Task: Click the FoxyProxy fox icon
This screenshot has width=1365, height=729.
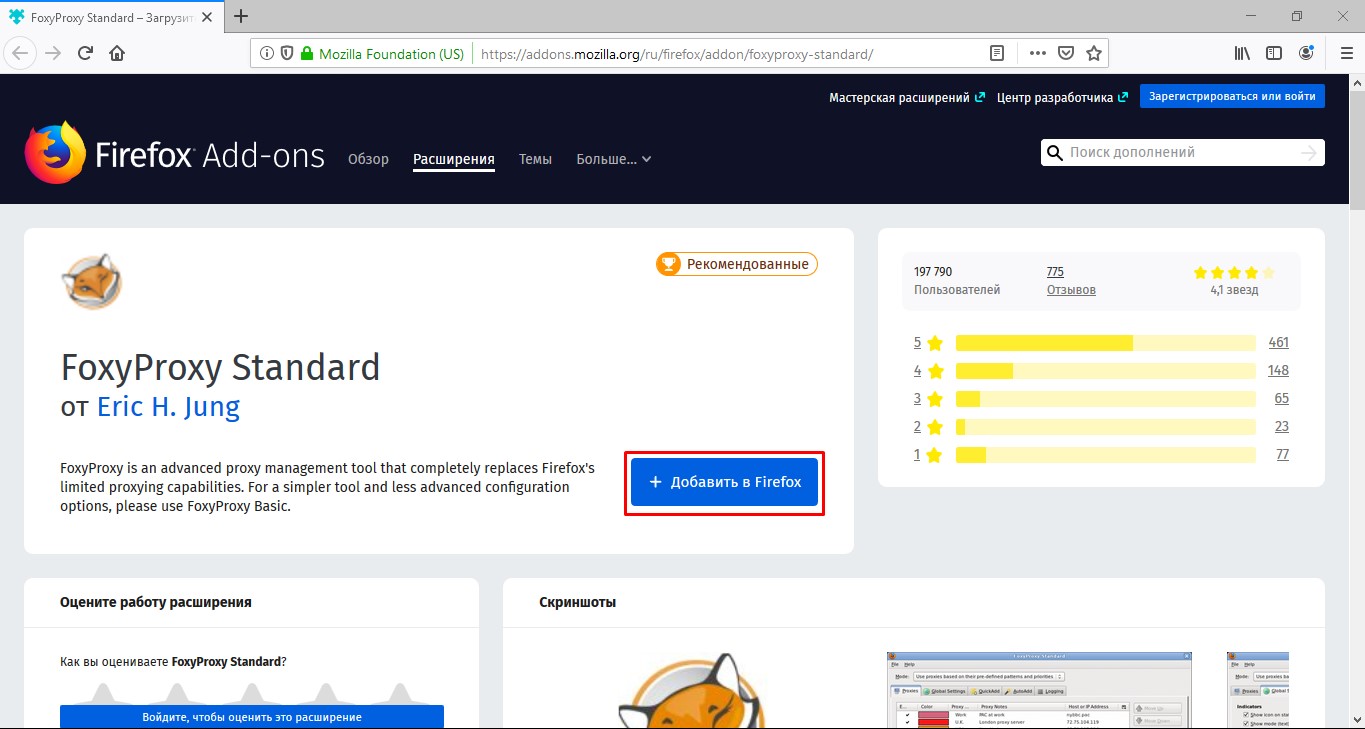Action: 91,281
